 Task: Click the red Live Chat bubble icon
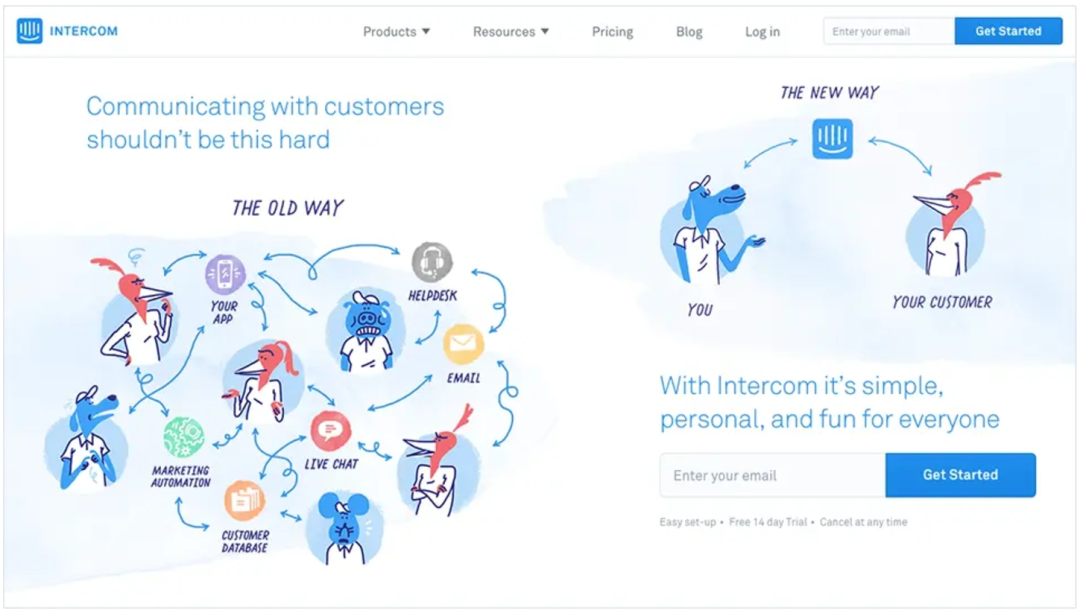point(331,431)
